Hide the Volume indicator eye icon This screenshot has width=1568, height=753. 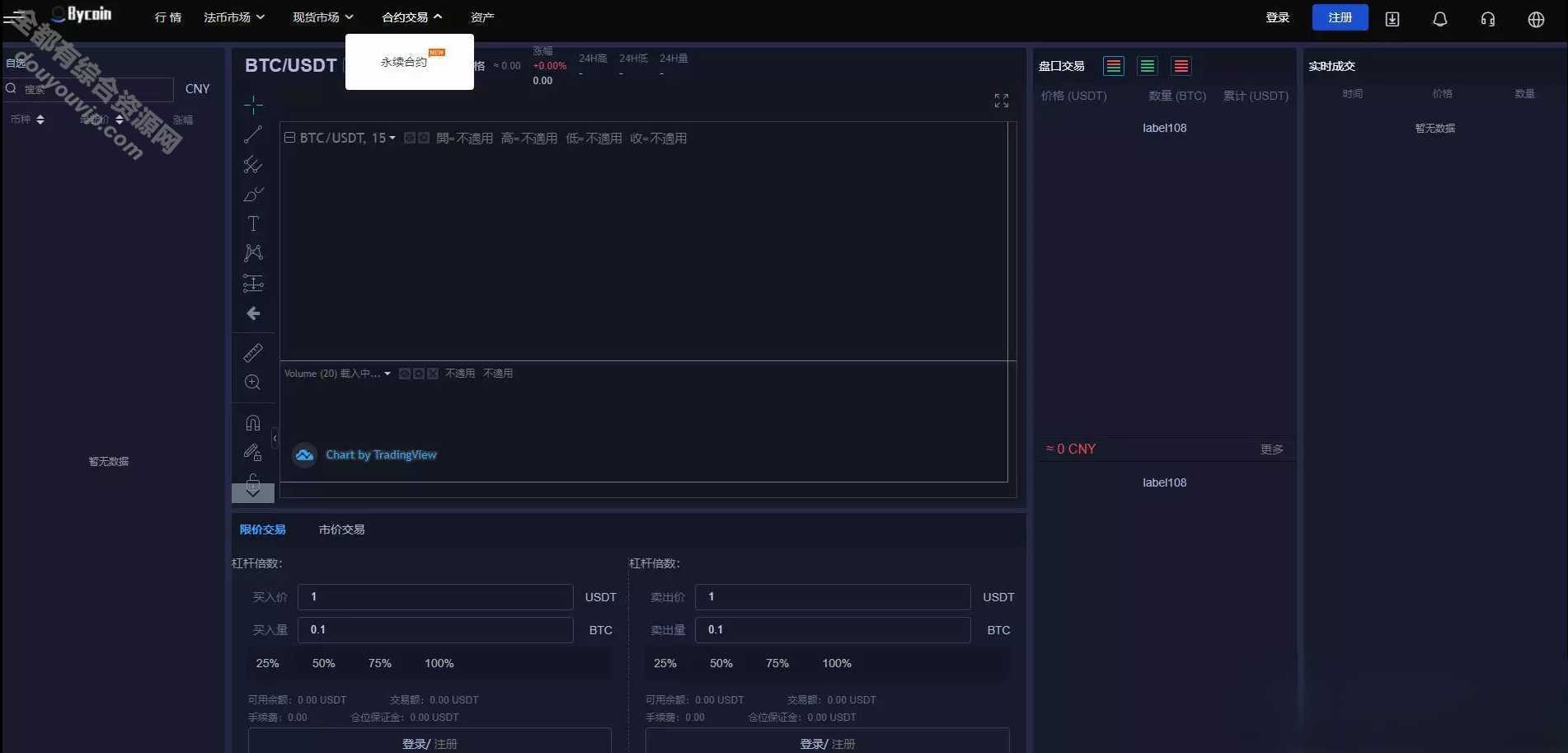pyautogui.click(x=405, y=374)
